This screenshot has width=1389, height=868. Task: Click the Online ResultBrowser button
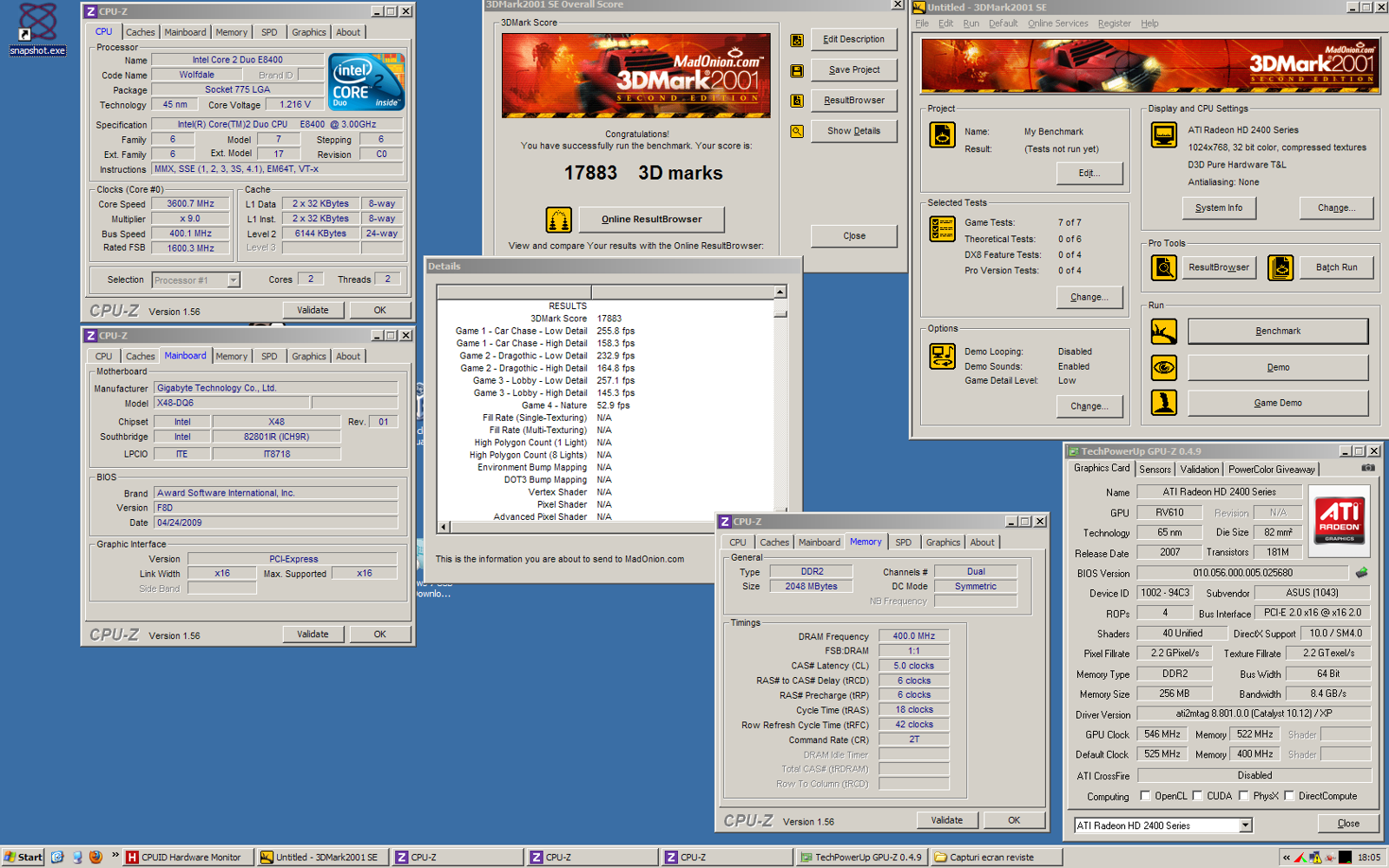651,220
